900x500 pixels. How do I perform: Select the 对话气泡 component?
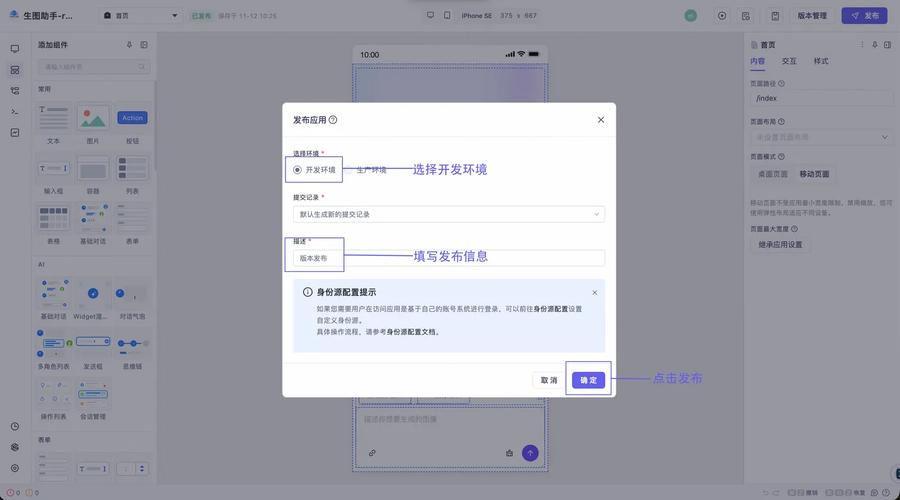pyautogui.click(x=133, y=300)
